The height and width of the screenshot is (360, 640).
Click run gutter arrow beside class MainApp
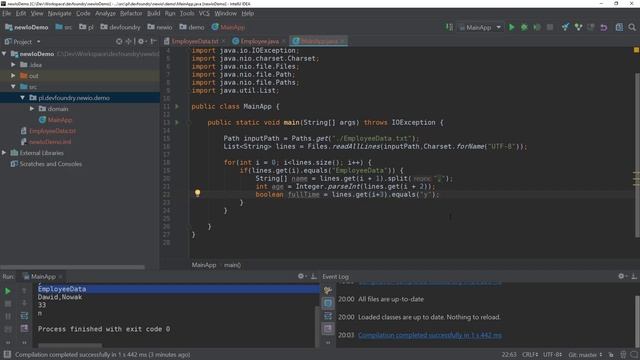point(177,107)
